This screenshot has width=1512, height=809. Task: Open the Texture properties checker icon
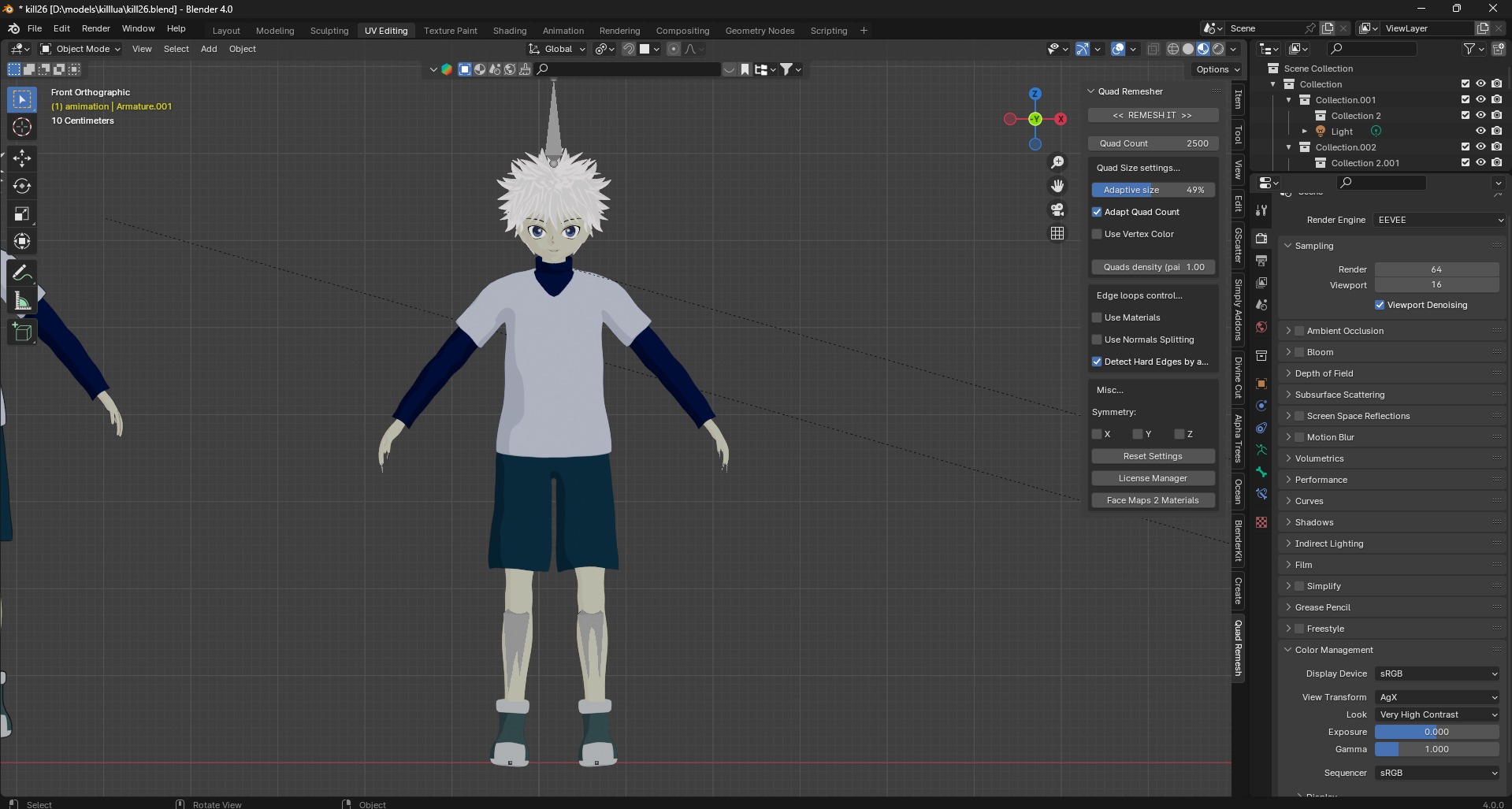coord(1261,522)
